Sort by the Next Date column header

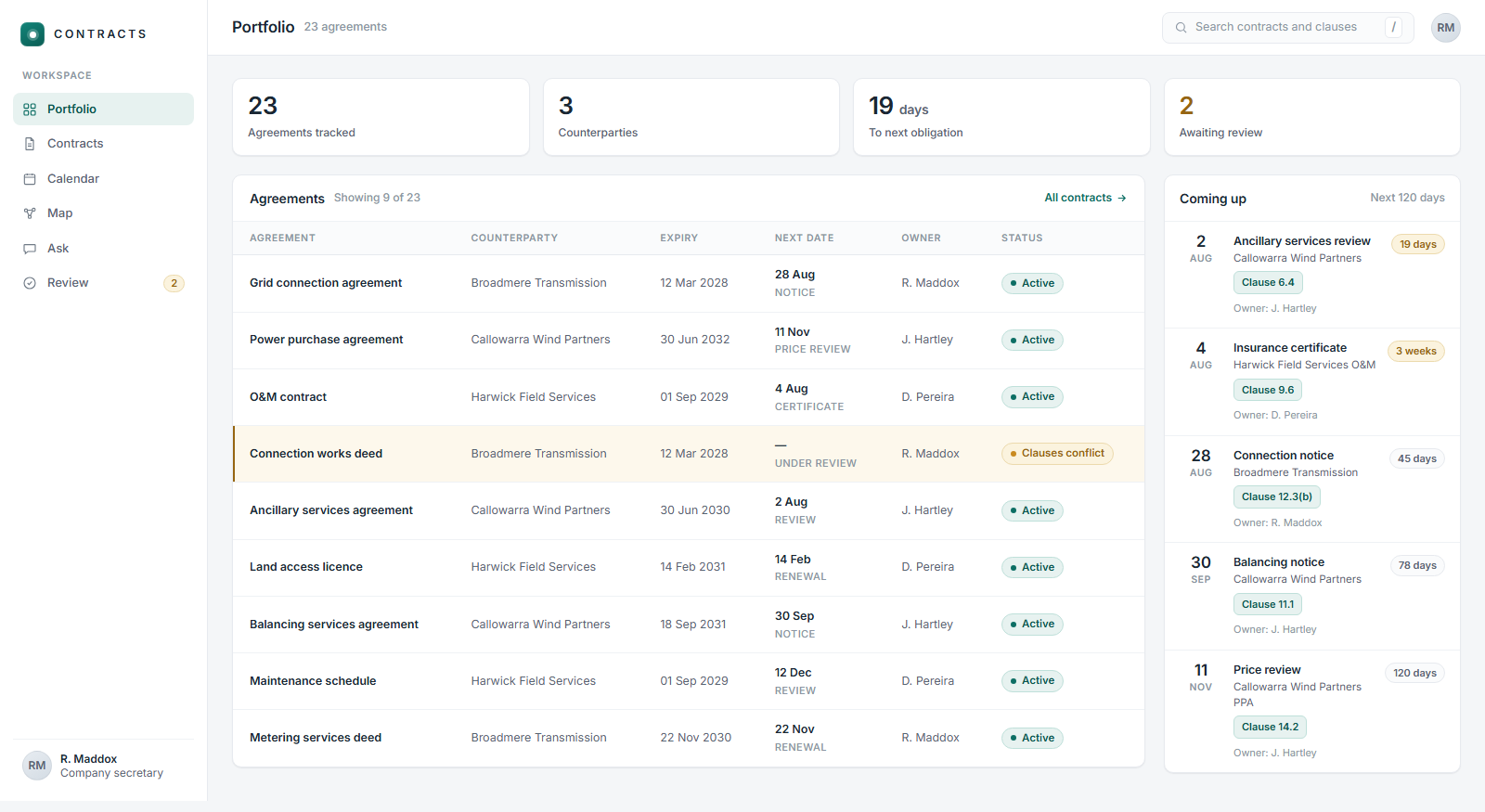(804, 238)
